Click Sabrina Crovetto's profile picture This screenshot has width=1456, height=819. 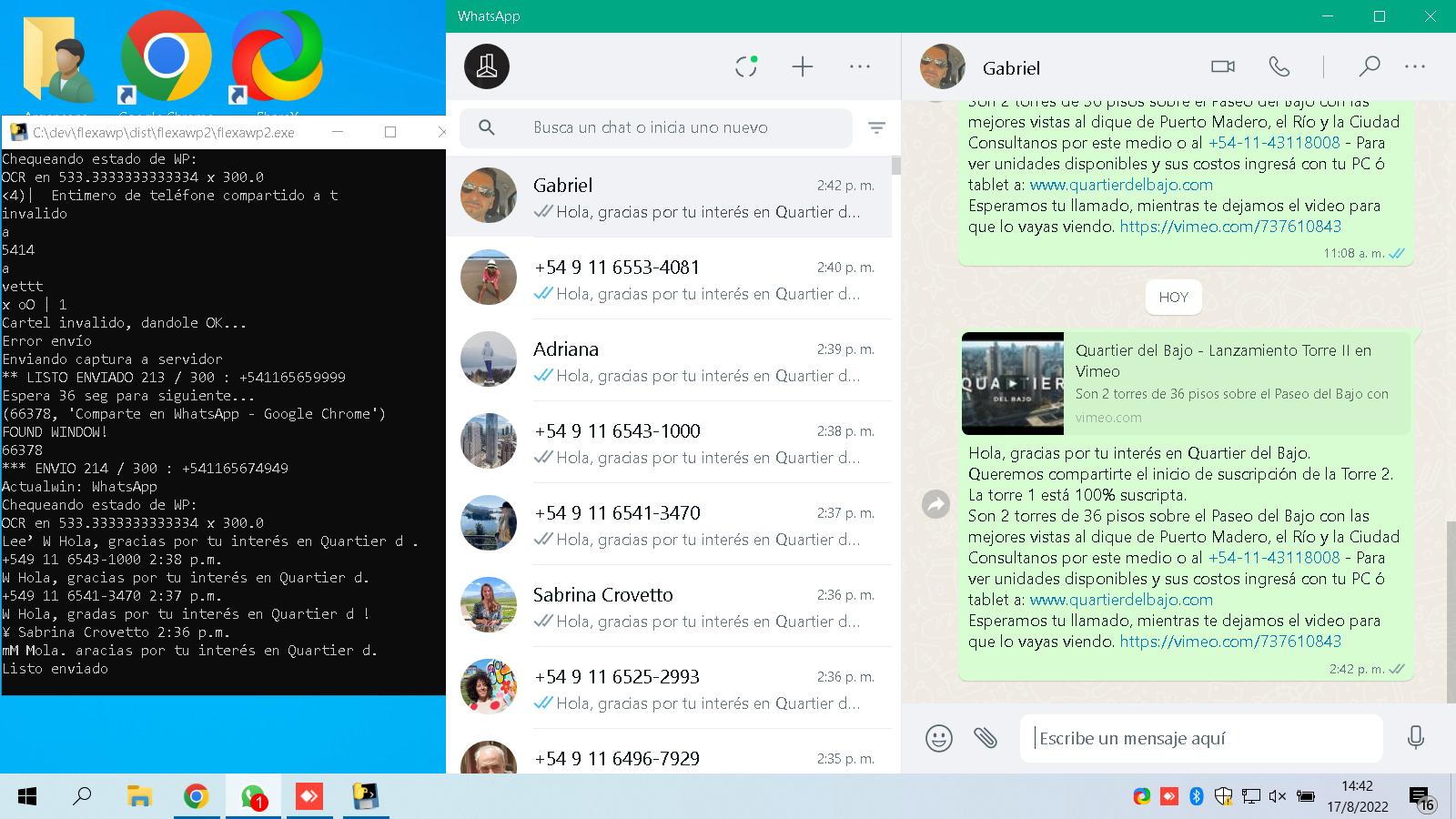[x=489, y=605]
